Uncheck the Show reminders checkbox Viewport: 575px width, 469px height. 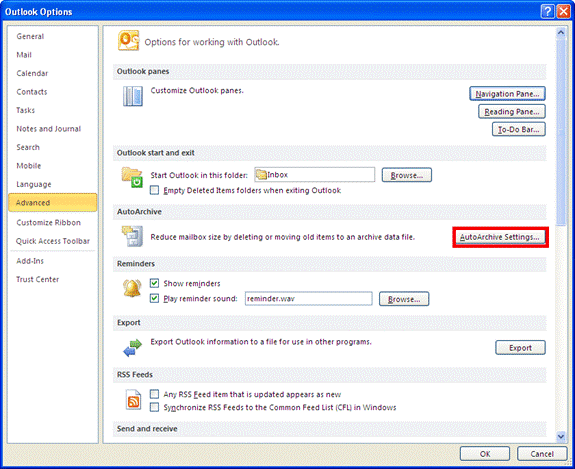(154, 283)
